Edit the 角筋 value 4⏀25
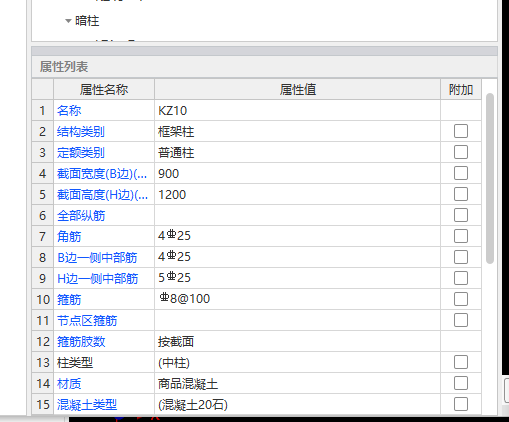Screen dimensions: 509x422 298,236
